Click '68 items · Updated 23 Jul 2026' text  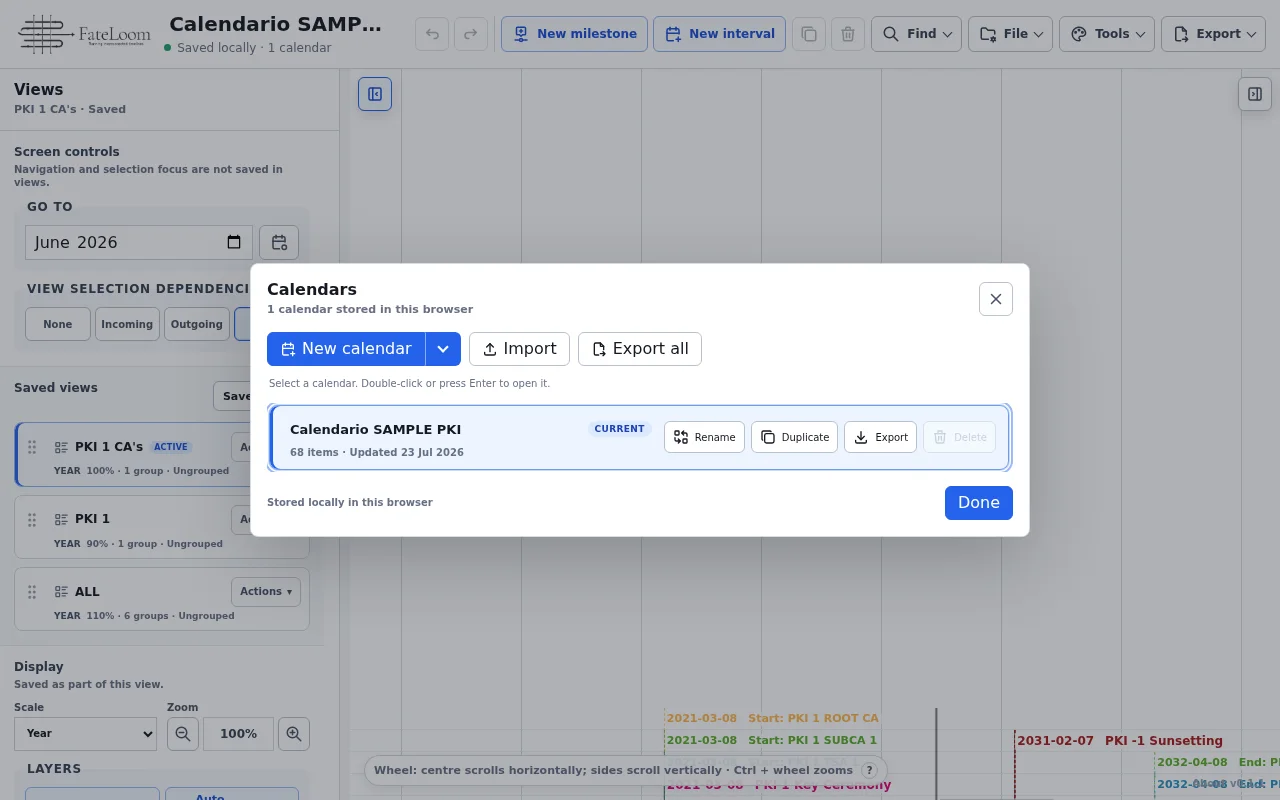coord(377,452)
